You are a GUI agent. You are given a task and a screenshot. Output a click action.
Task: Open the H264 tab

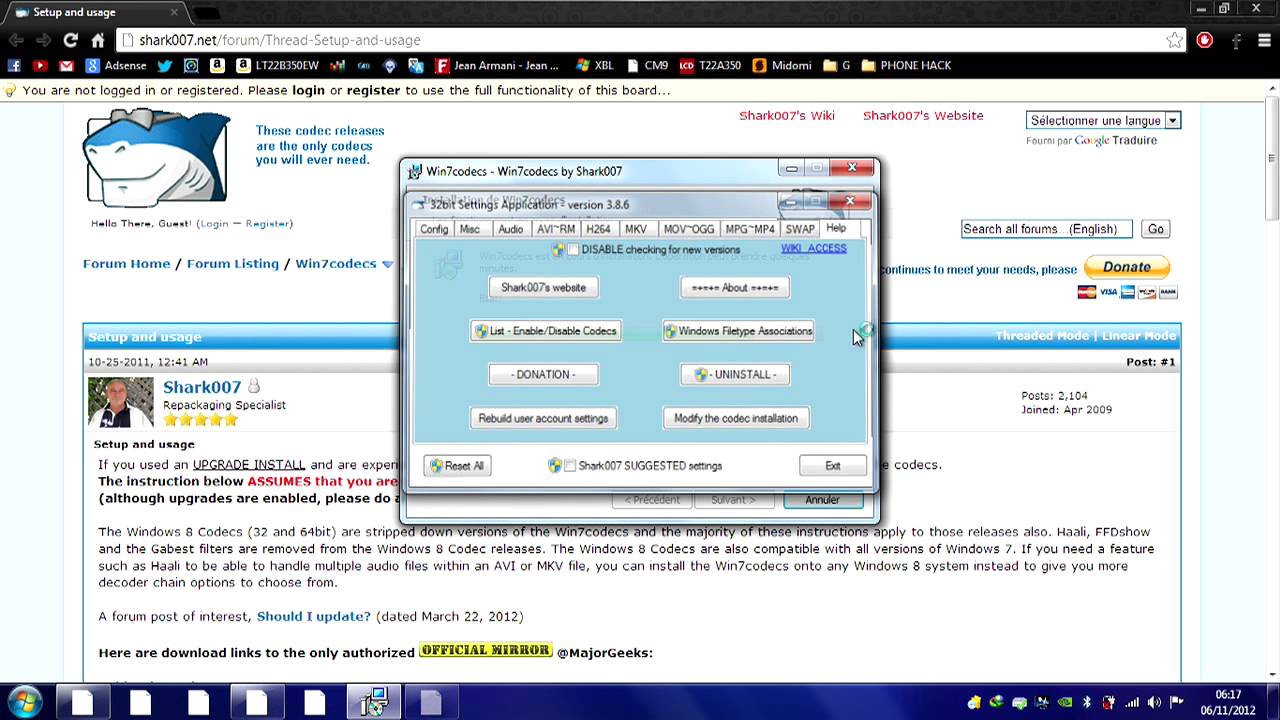pos(598,229)
